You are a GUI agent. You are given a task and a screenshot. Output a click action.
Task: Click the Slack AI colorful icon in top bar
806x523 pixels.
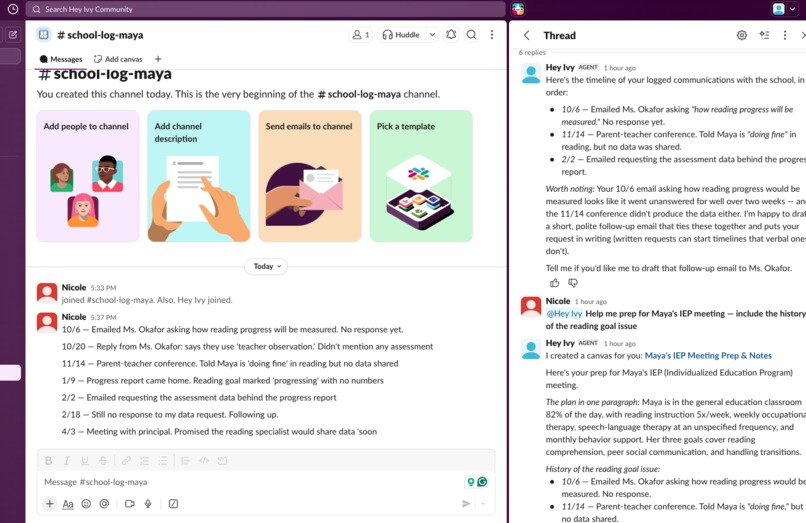tap(518, 9)
